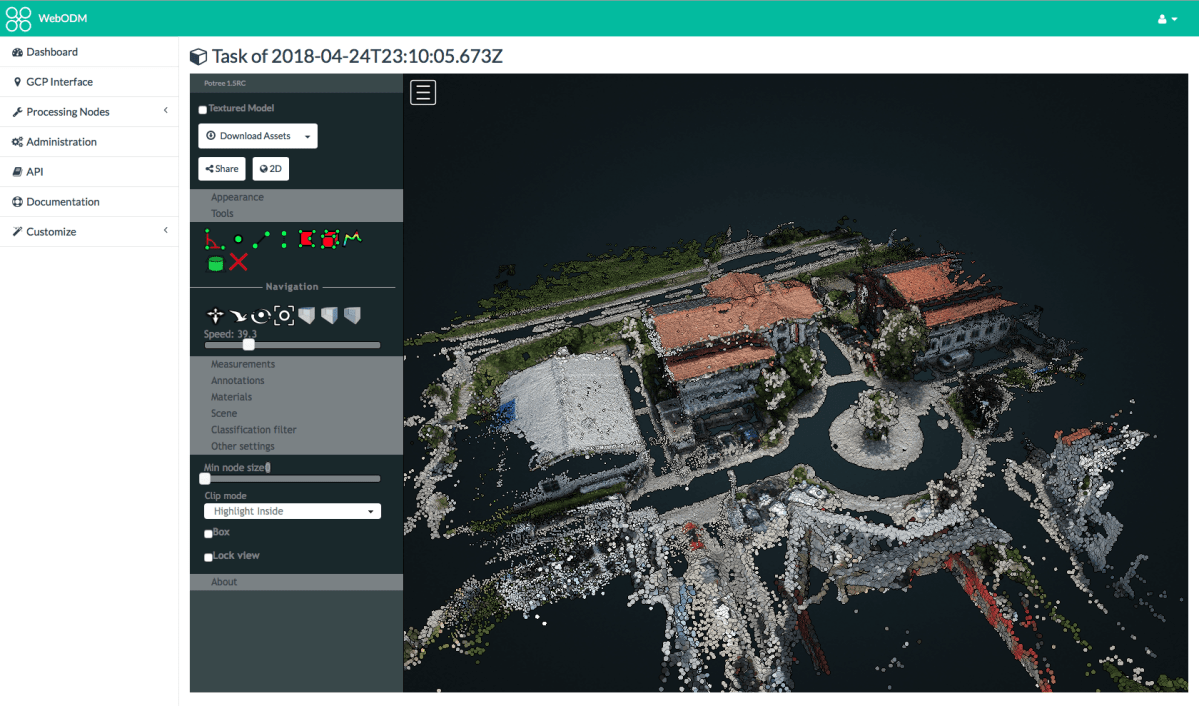1199x706 pixels.
Task: Switch to orbit navigation mode
Action: point(260,315)
